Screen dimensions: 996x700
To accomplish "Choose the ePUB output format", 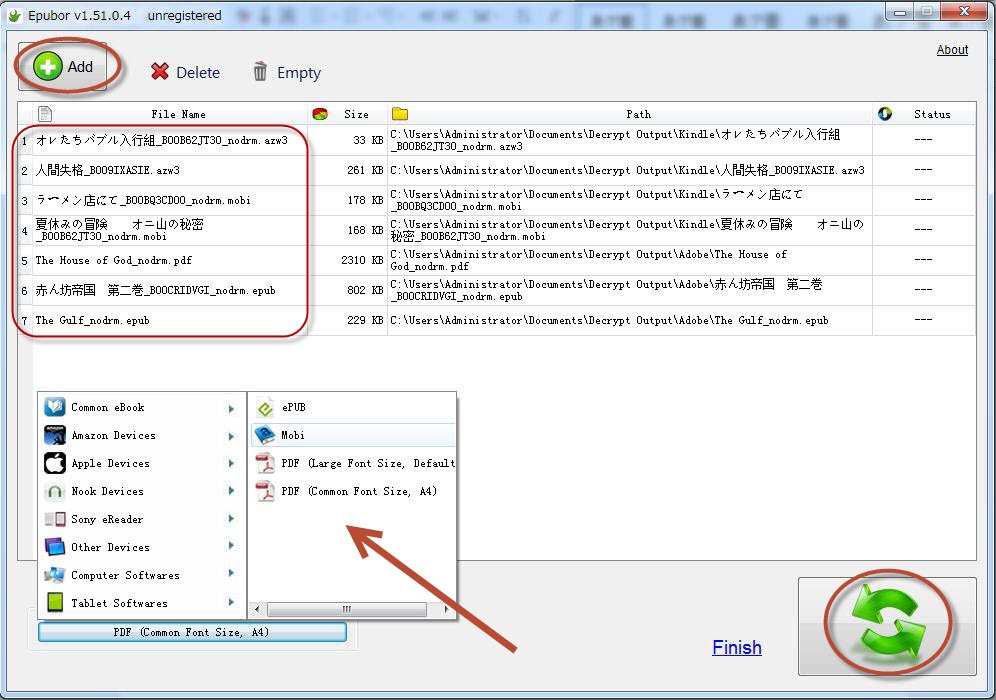I will point(353,407).
